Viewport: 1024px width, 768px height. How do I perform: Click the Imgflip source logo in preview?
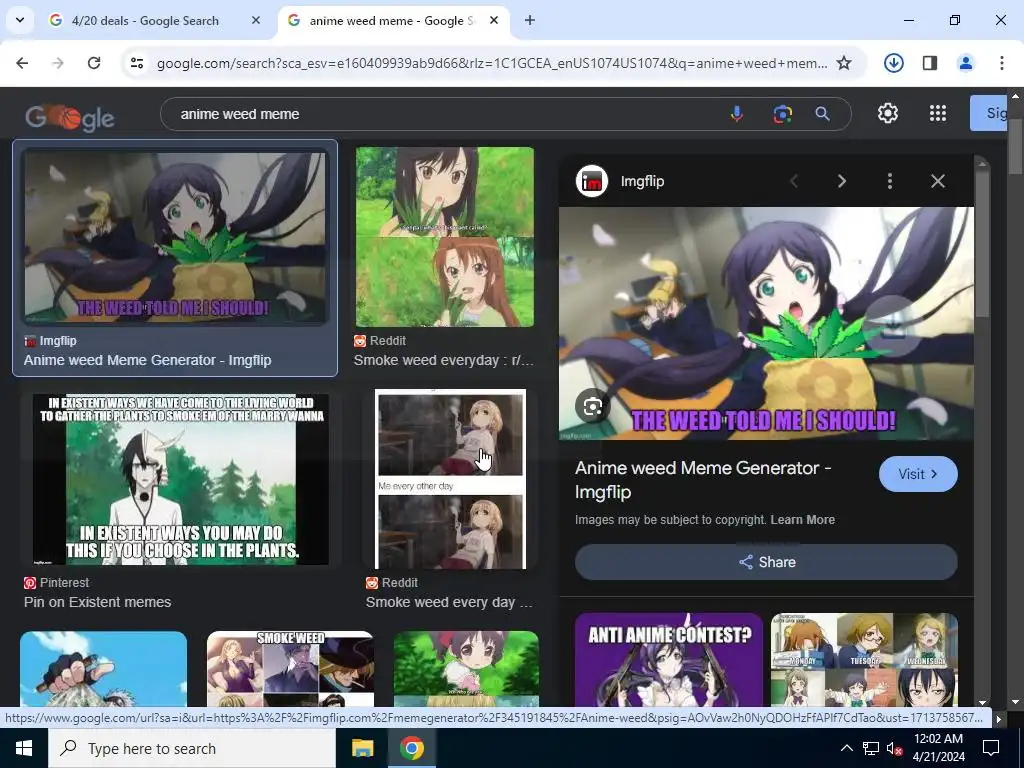[592, 181]
